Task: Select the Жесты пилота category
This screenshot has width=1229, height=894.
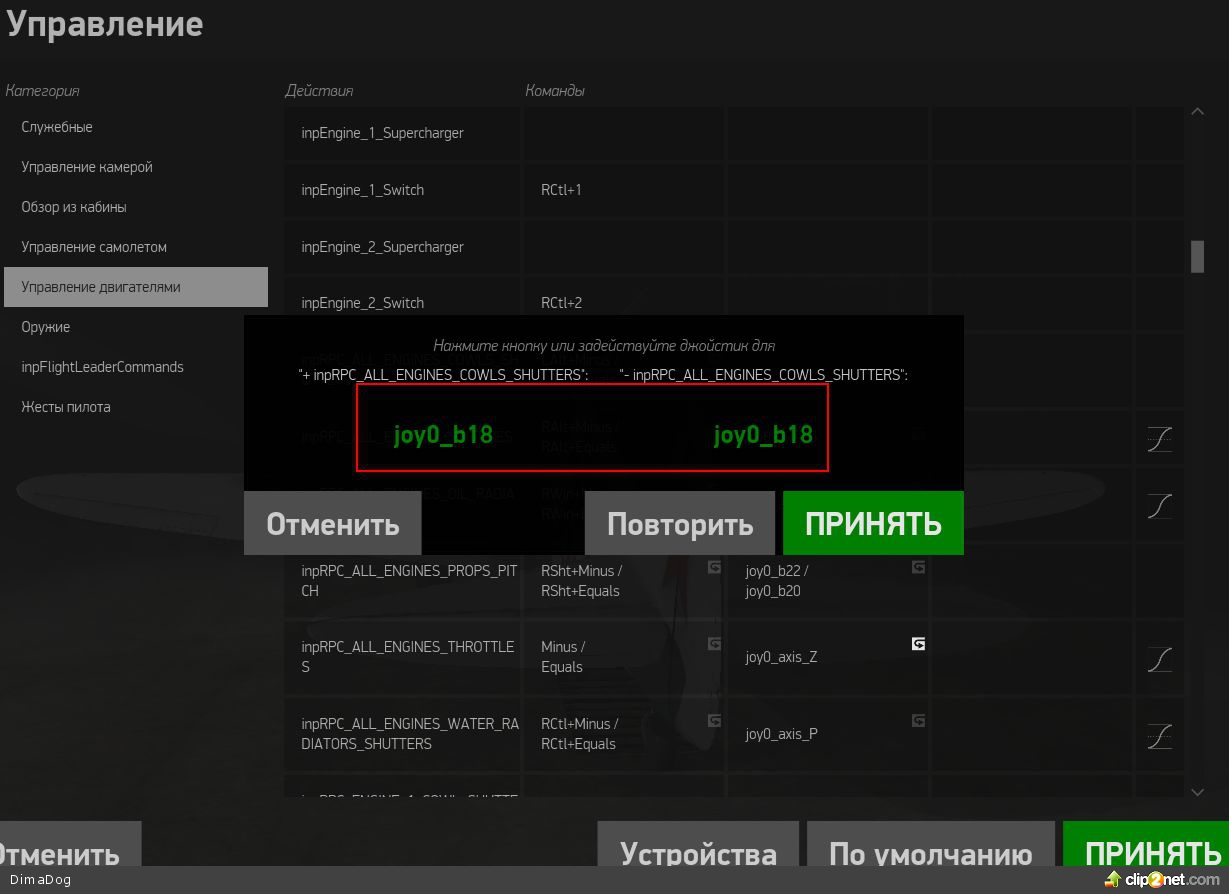Action: point(136,407)
